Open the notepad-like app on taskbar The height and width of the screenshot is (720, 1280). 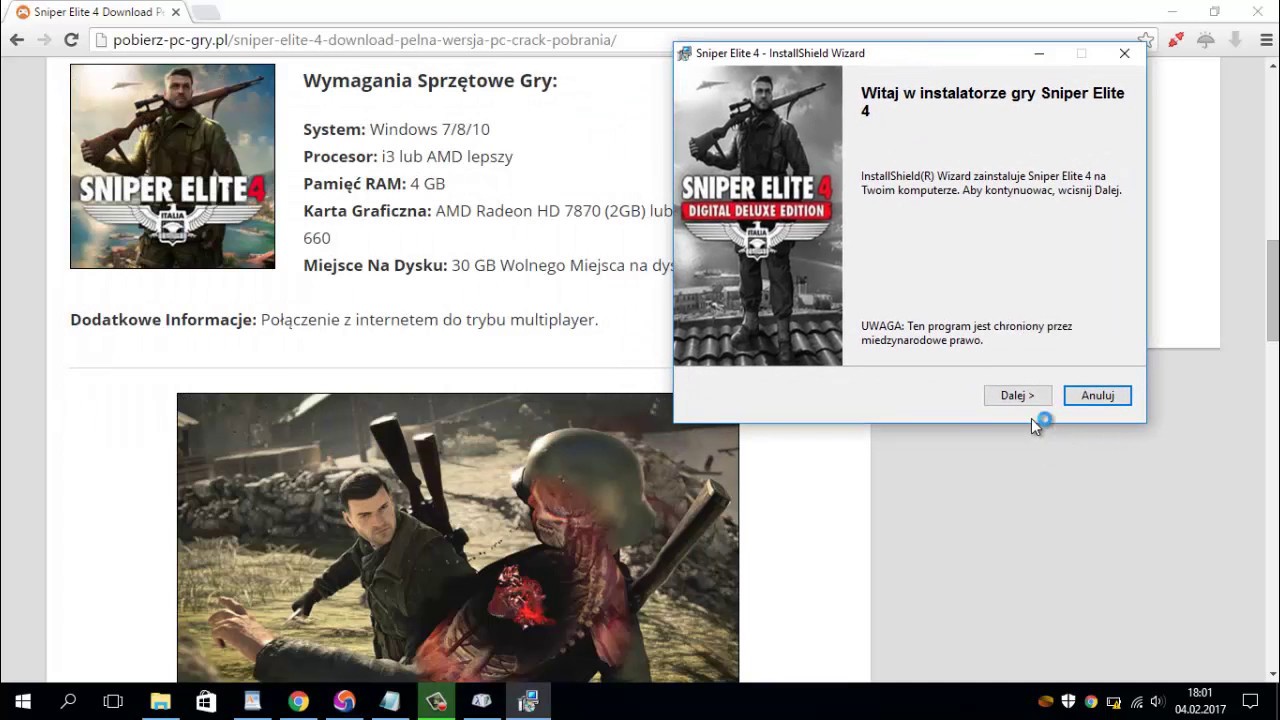point(390,701)
